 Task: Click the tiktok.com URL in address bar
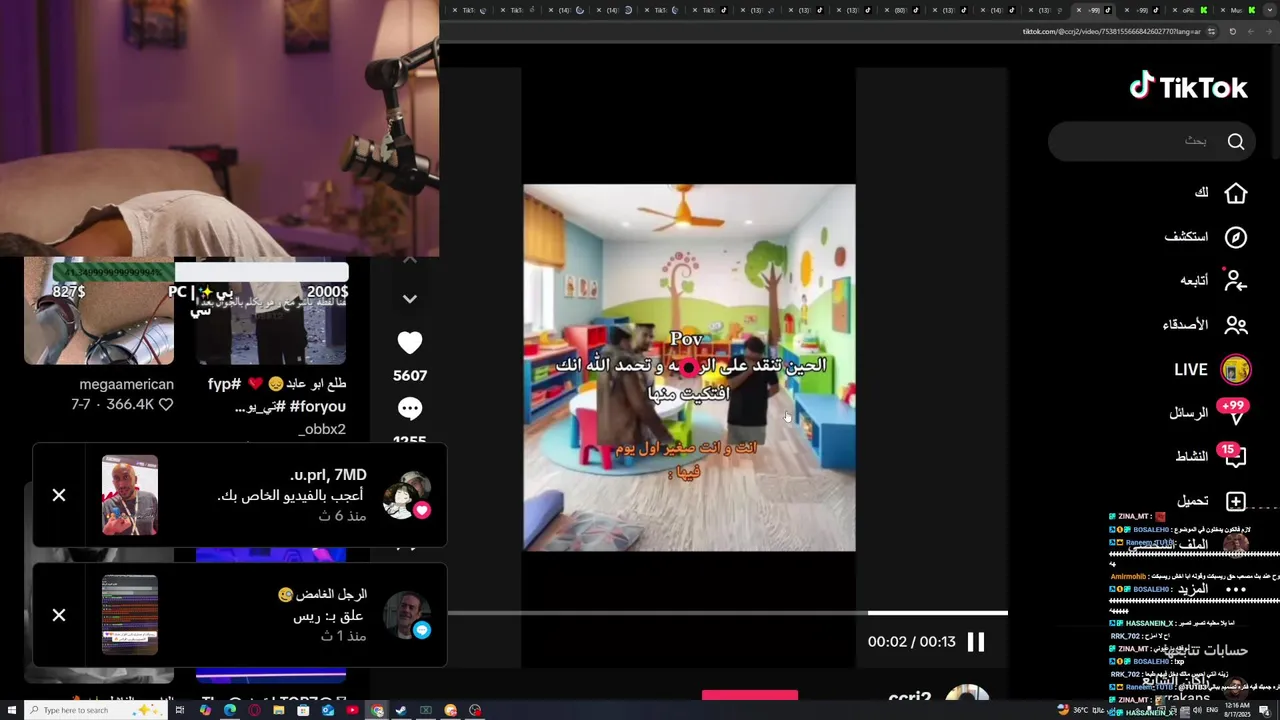1111,32
